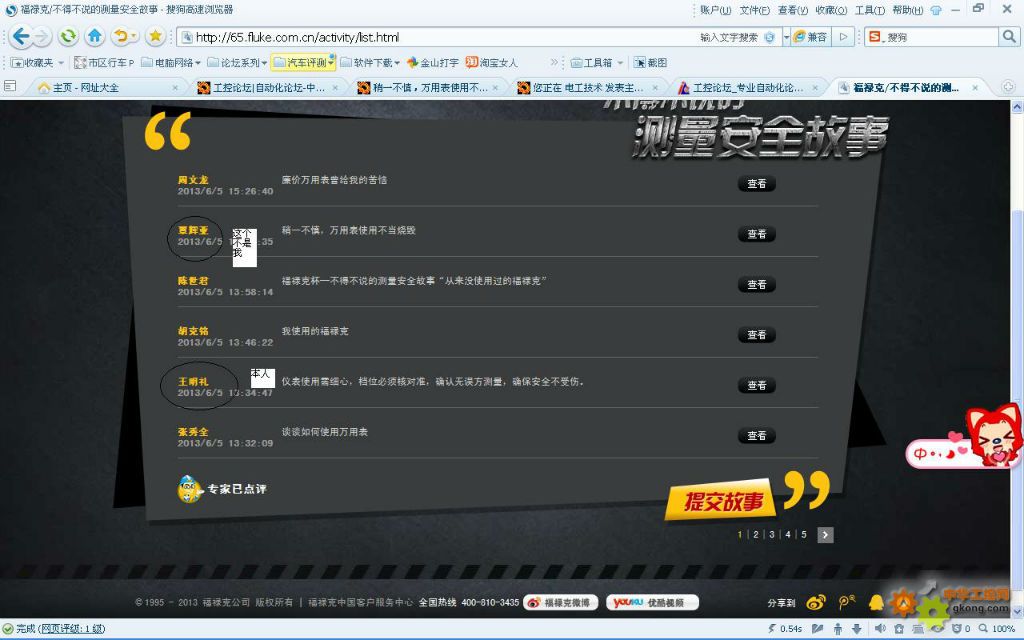The image size is (1024, 640).
Task: Click the search magnifier in Sogou search box
Action: pyautogui.click(x=1008, y=37)
